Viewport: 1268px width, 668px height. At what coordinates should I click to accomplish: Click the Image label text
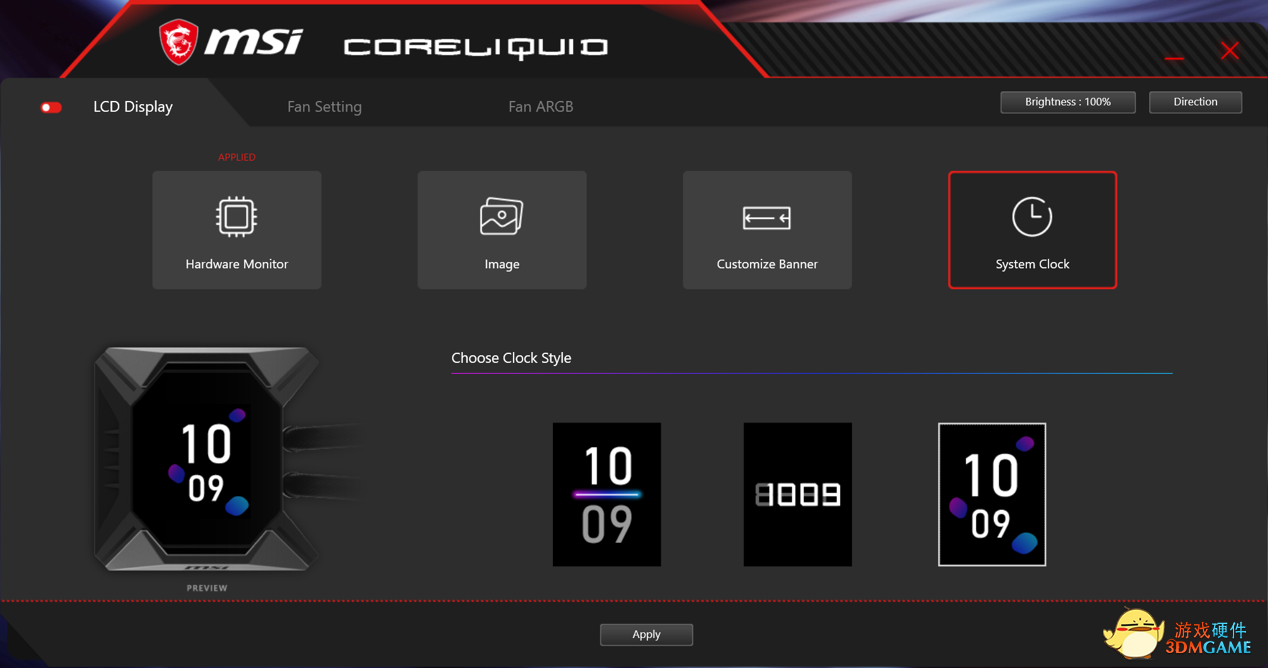(502, 264)
